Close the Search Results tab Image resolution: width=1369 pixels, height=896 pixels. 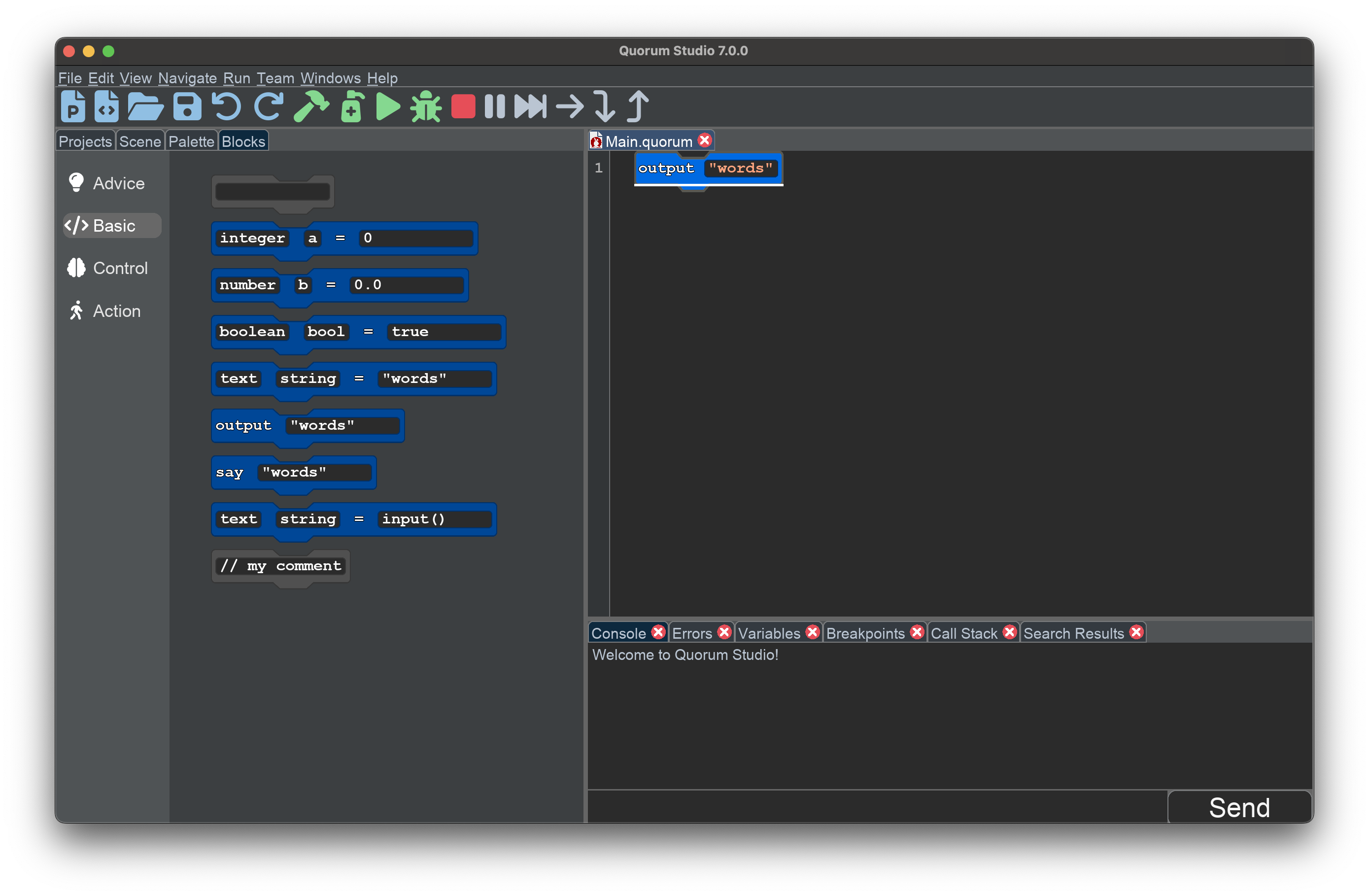(1136, 632)
